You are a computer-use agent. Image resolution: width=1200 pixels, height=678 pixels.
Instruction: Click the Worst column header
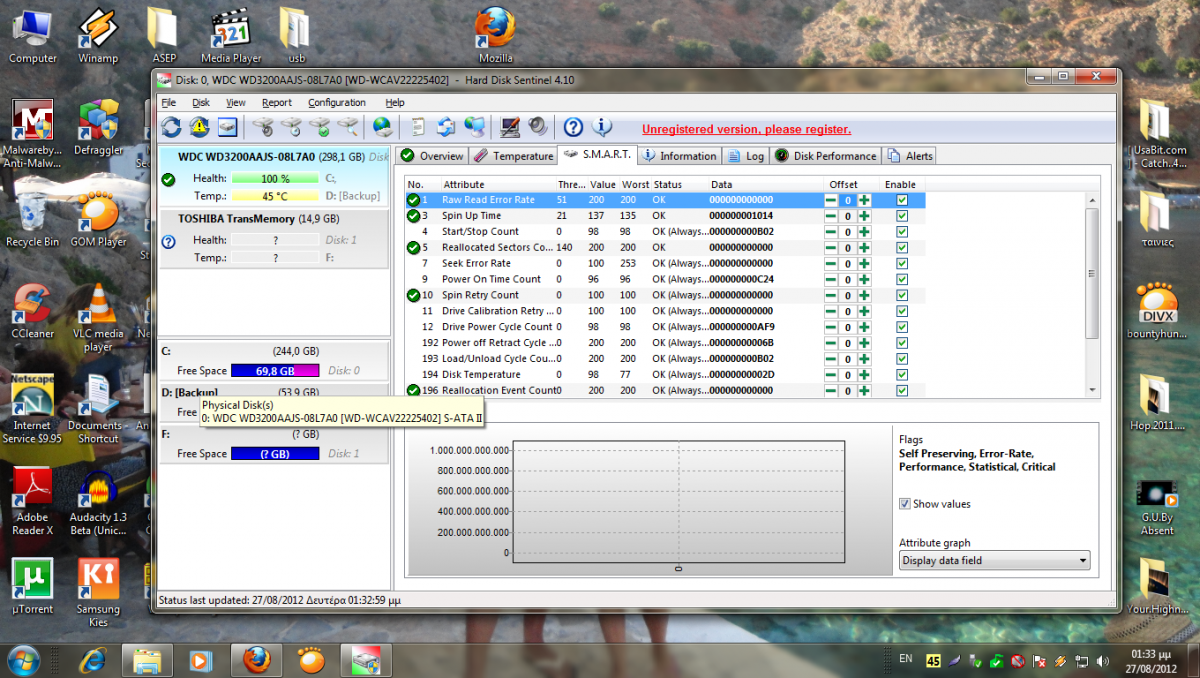coord(635,185)
